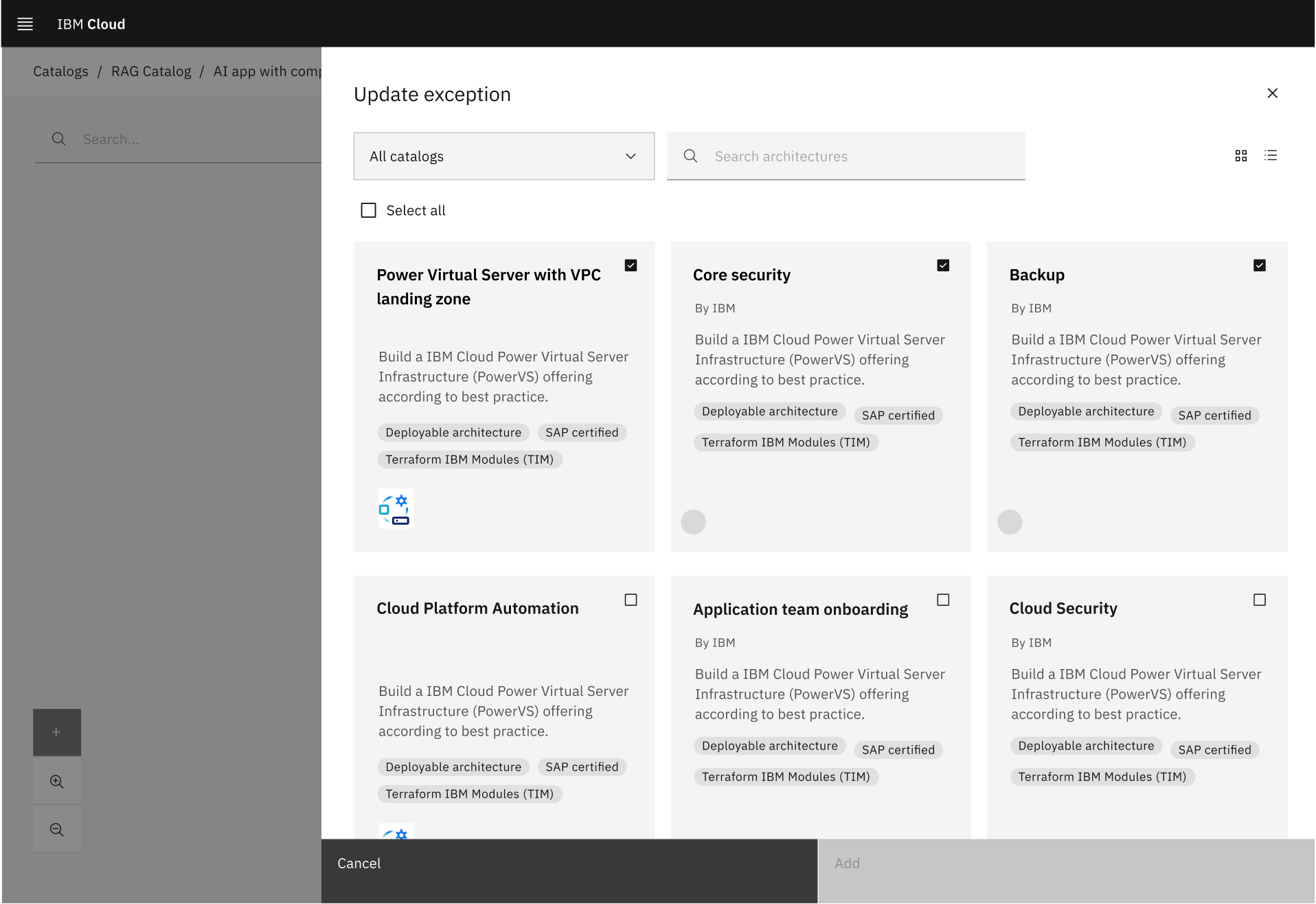The image size is (1316, 904).
Task: Switch to grid view layout
Action: coord(1240,156)
